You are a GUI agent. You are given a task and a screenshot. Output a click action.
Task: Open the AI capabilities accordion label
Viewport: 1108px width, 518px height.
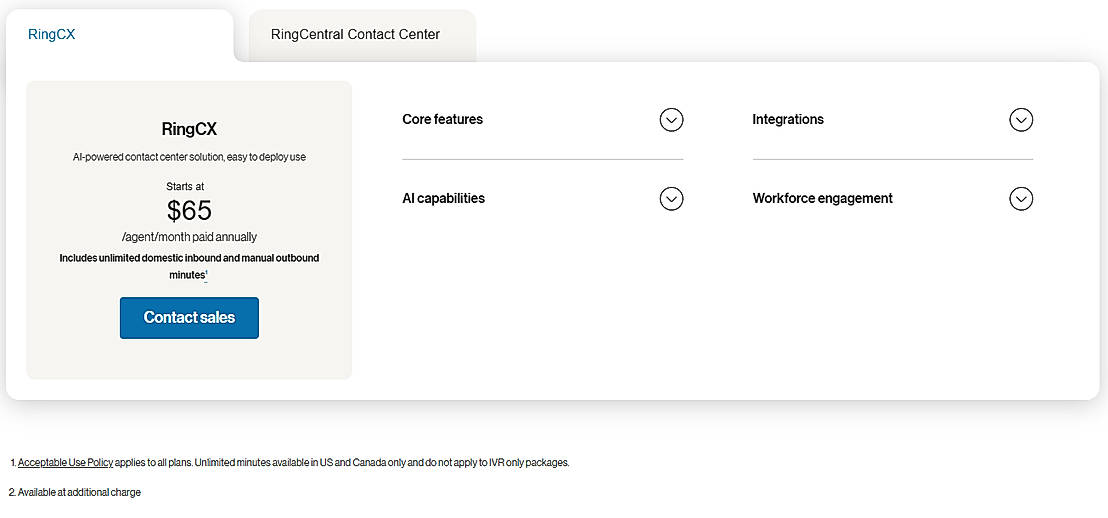click(443, 199)
